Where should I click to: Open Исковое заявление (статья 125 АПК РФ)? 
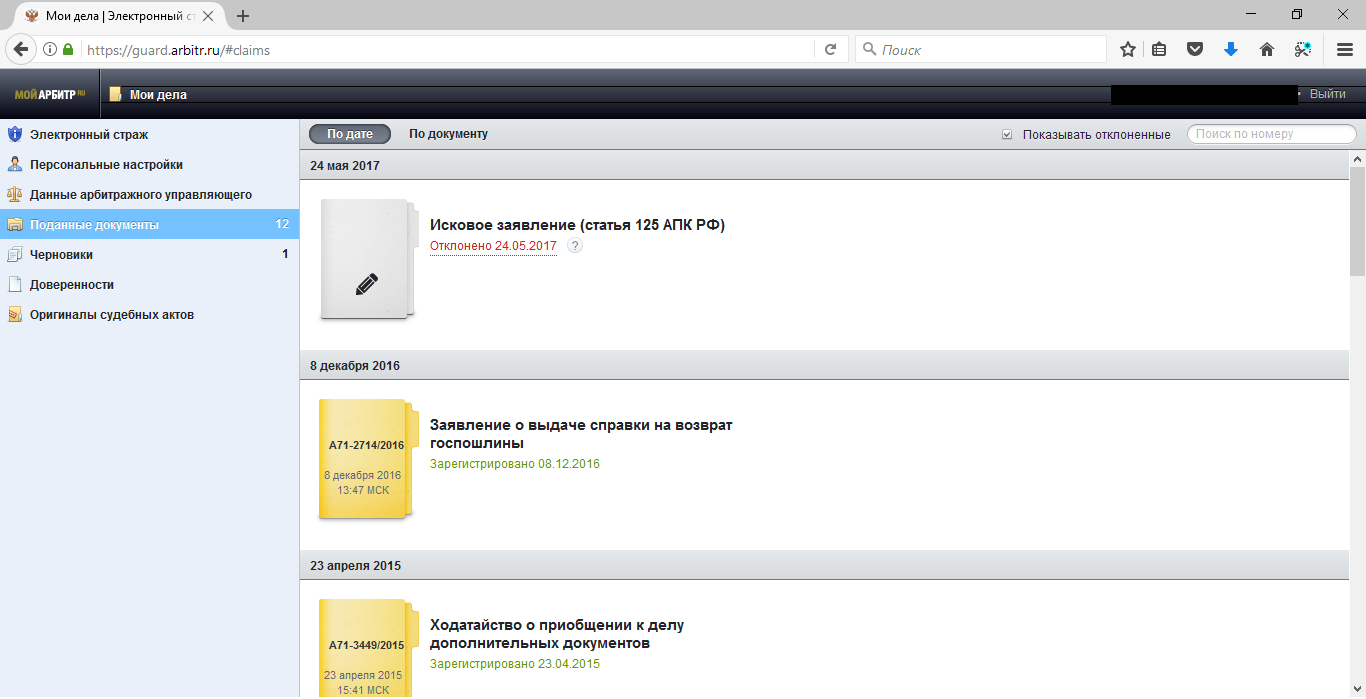(x=577, y=225)
